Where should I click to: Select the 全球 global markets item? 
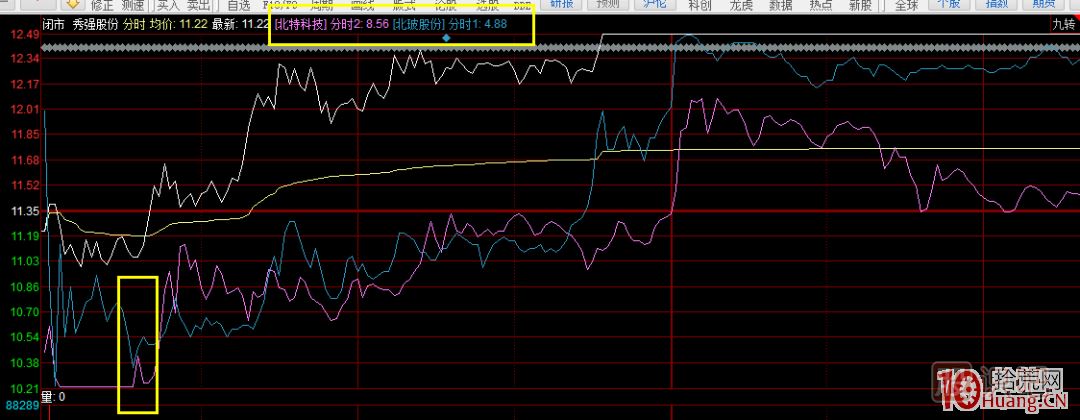tap(906, 4)
